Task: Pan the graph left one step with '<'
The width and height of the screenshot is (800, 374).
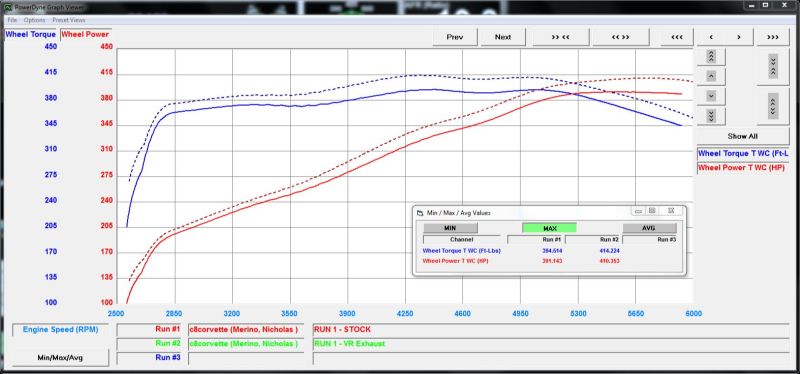Action: click(x=711, y=37)
